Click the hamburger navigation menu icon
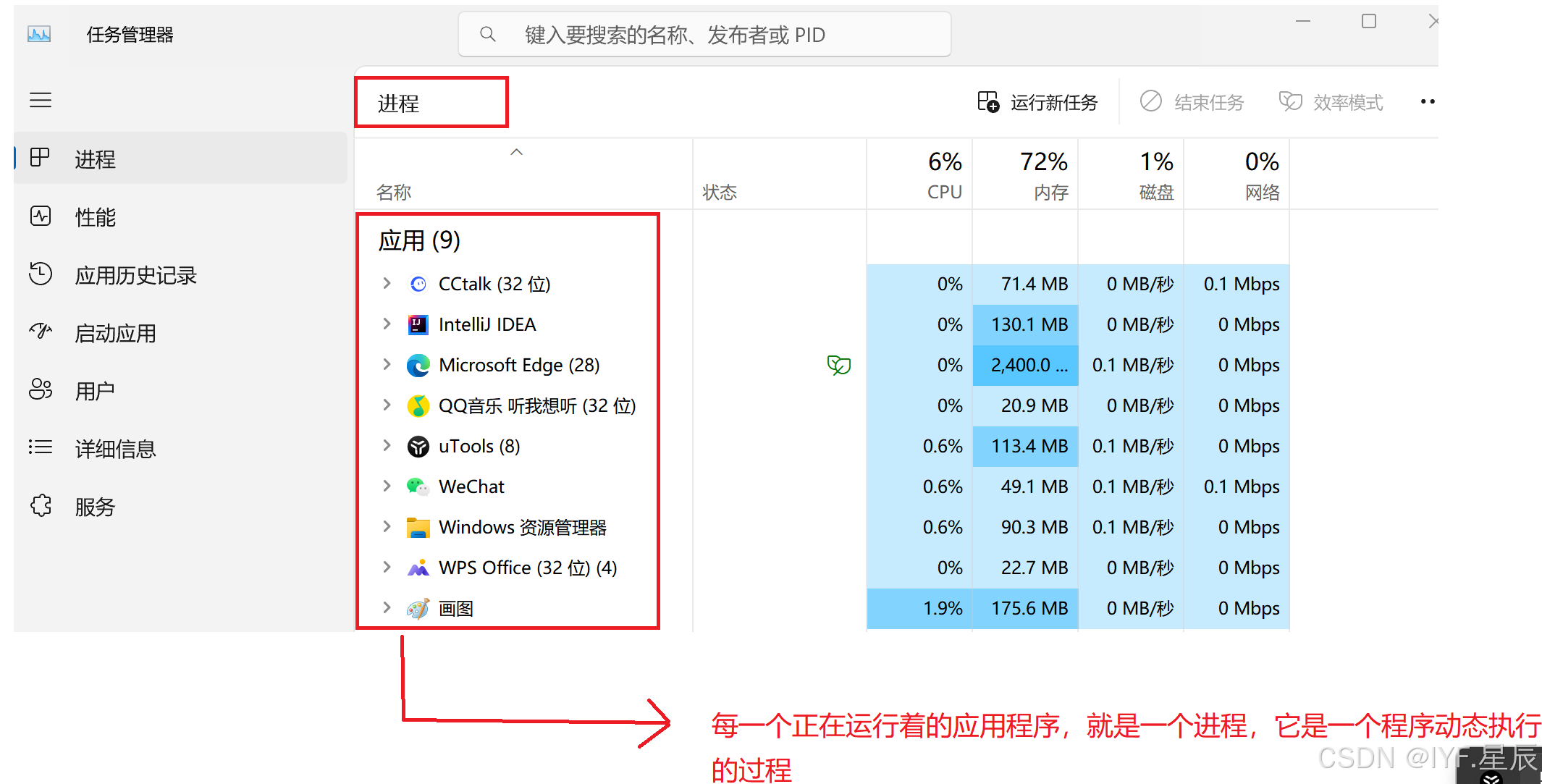Screen dimensions: 1542x784 [x=41, y=100]
